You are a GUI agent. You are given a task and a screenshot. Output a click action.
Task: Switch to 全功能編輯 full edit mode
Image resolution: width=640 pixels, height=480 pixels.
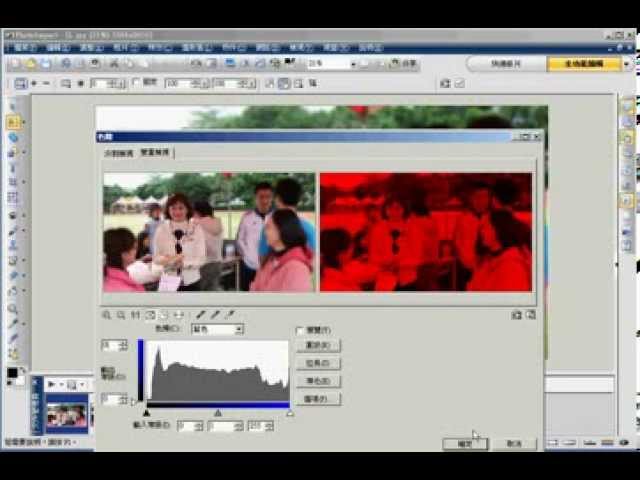click(584, 64)
